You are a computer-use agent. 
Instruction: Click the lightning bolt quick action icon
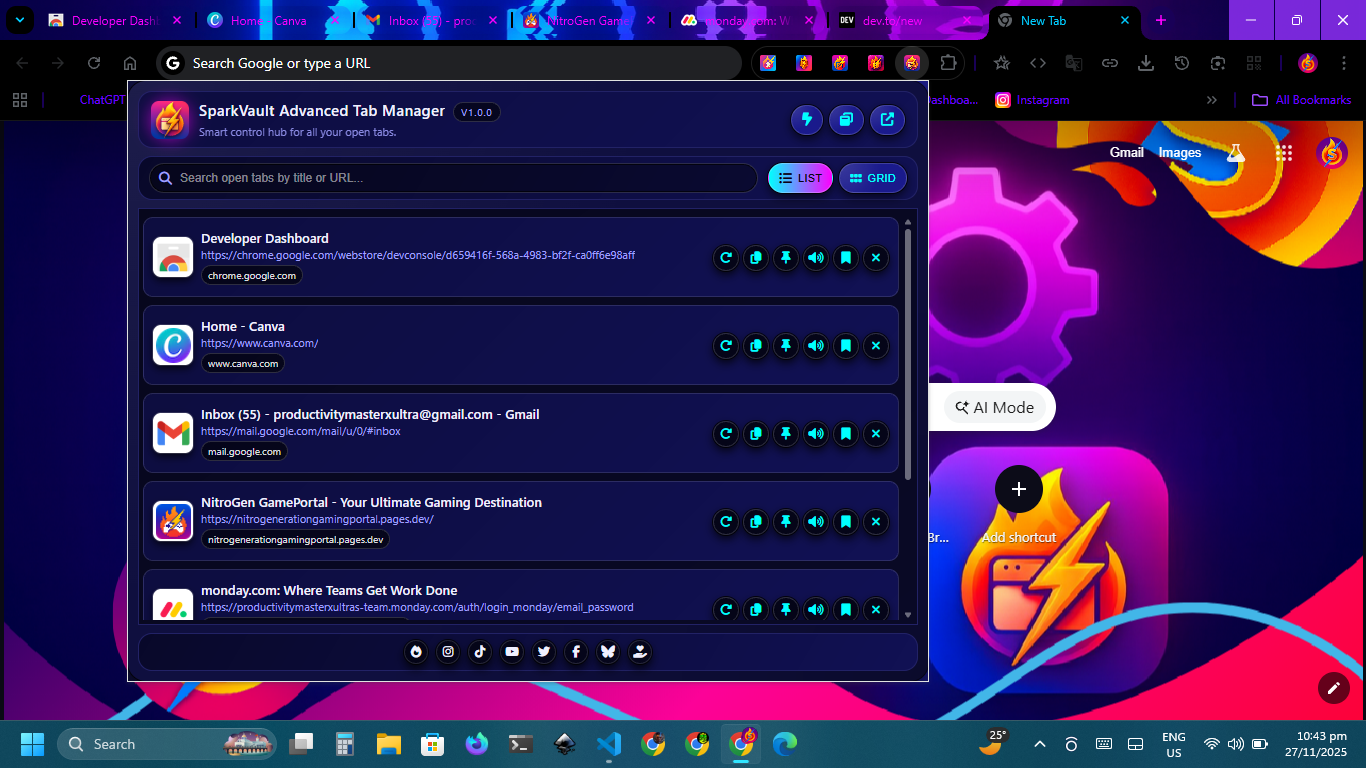tap(807, 120)
